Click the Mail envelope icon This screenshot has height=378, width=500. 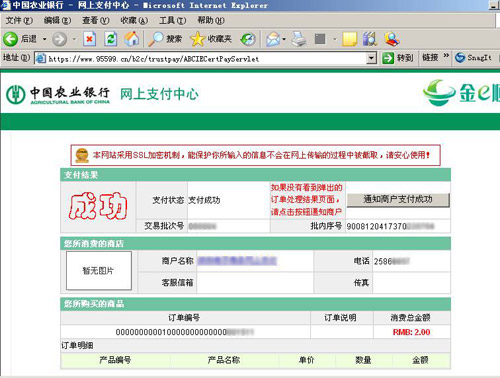(x=273, y=39)
